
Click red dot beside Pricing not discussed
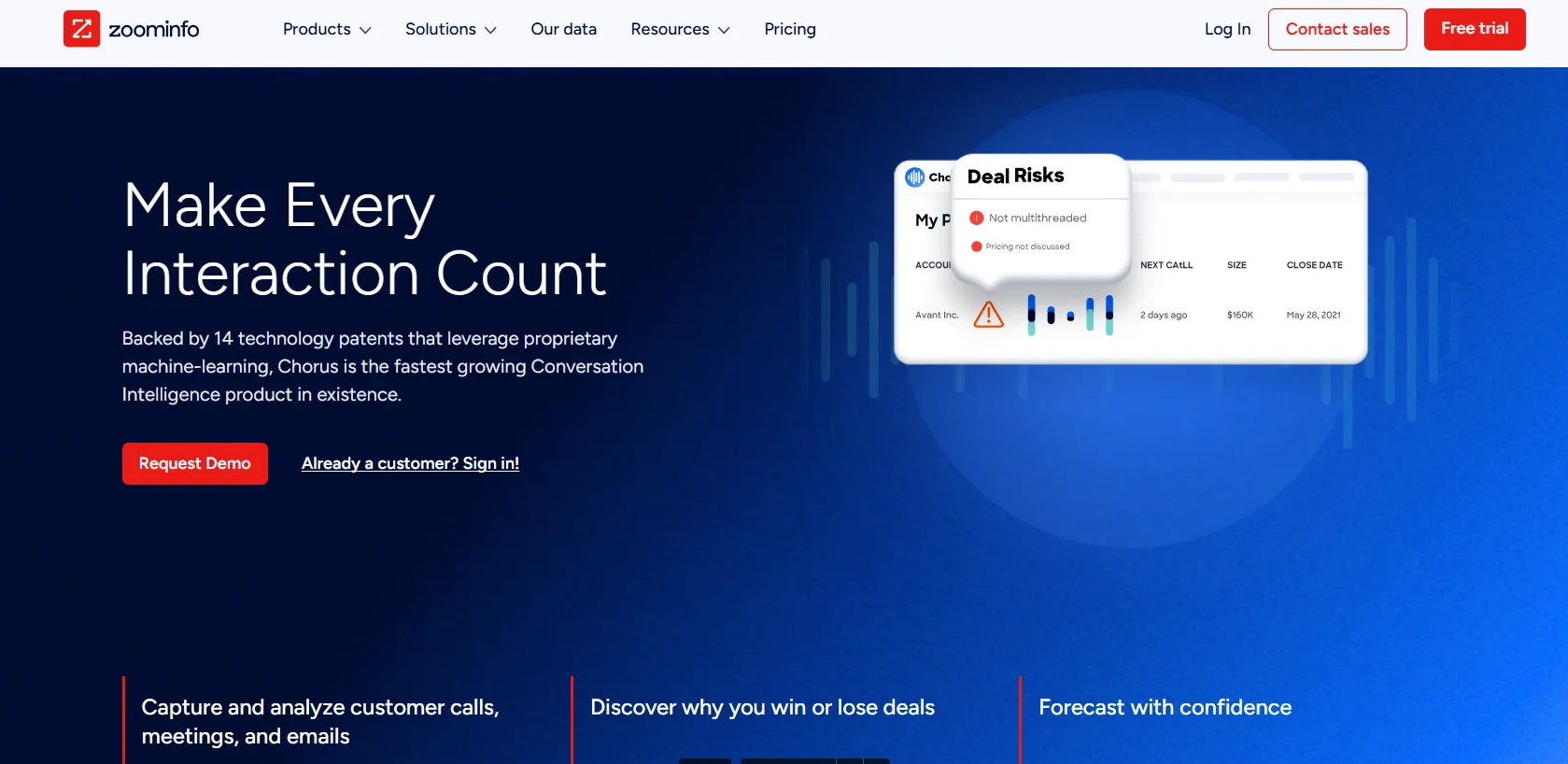[x=976, y=247]
